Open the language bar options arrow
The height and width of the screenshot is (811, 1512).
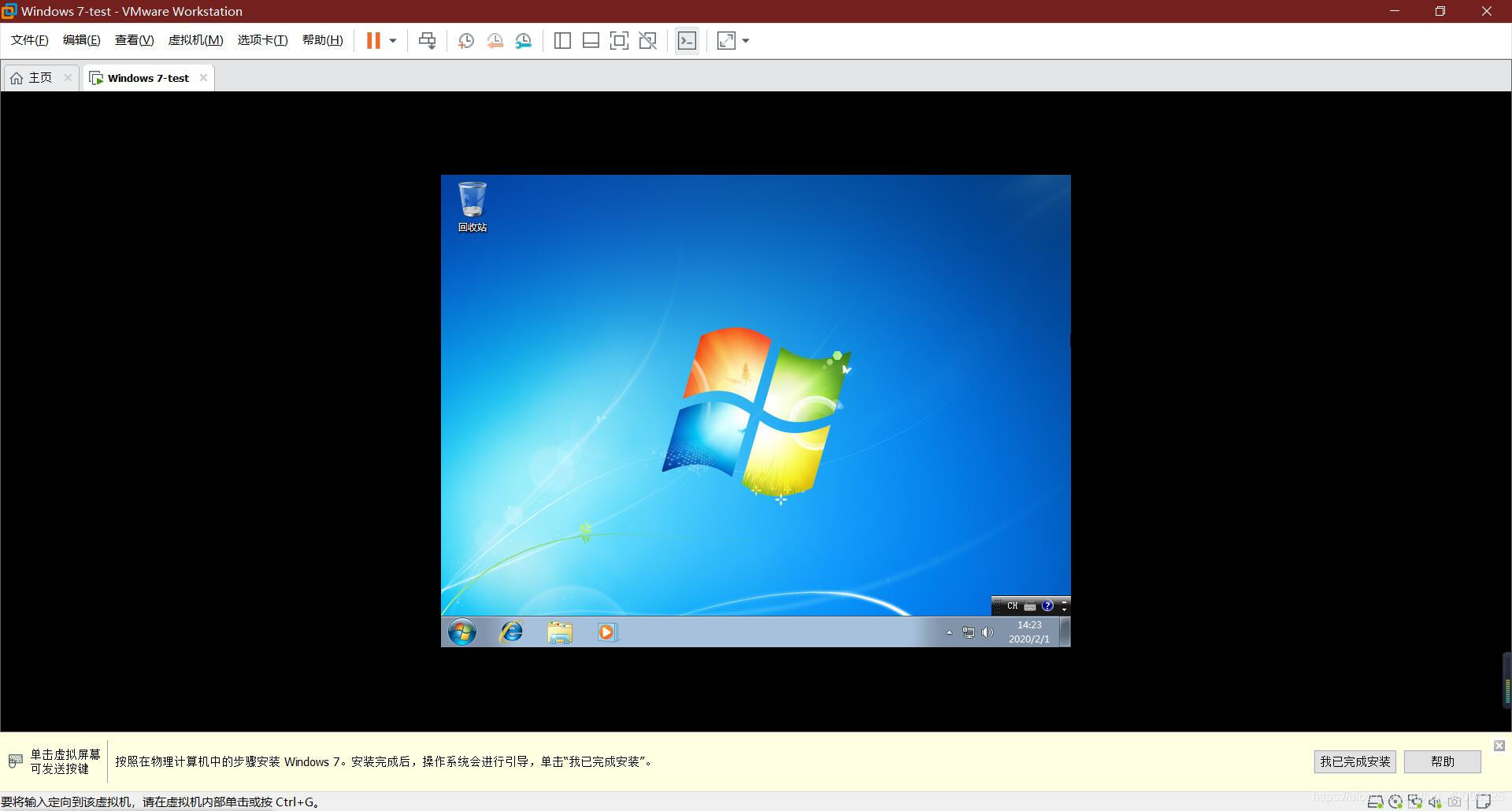(1064, 609)
